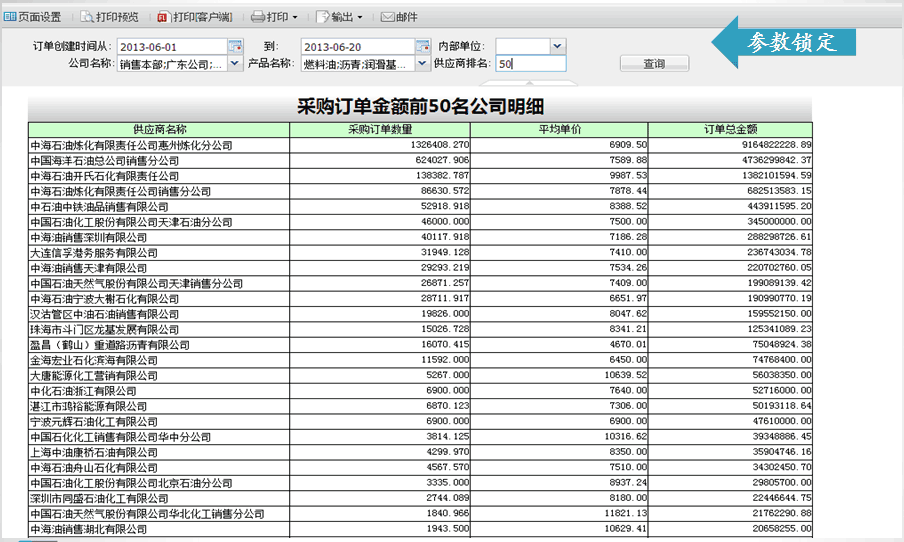Click the envelope mail icon
Viewport: 904px width, 542px height.
(387, 17)
